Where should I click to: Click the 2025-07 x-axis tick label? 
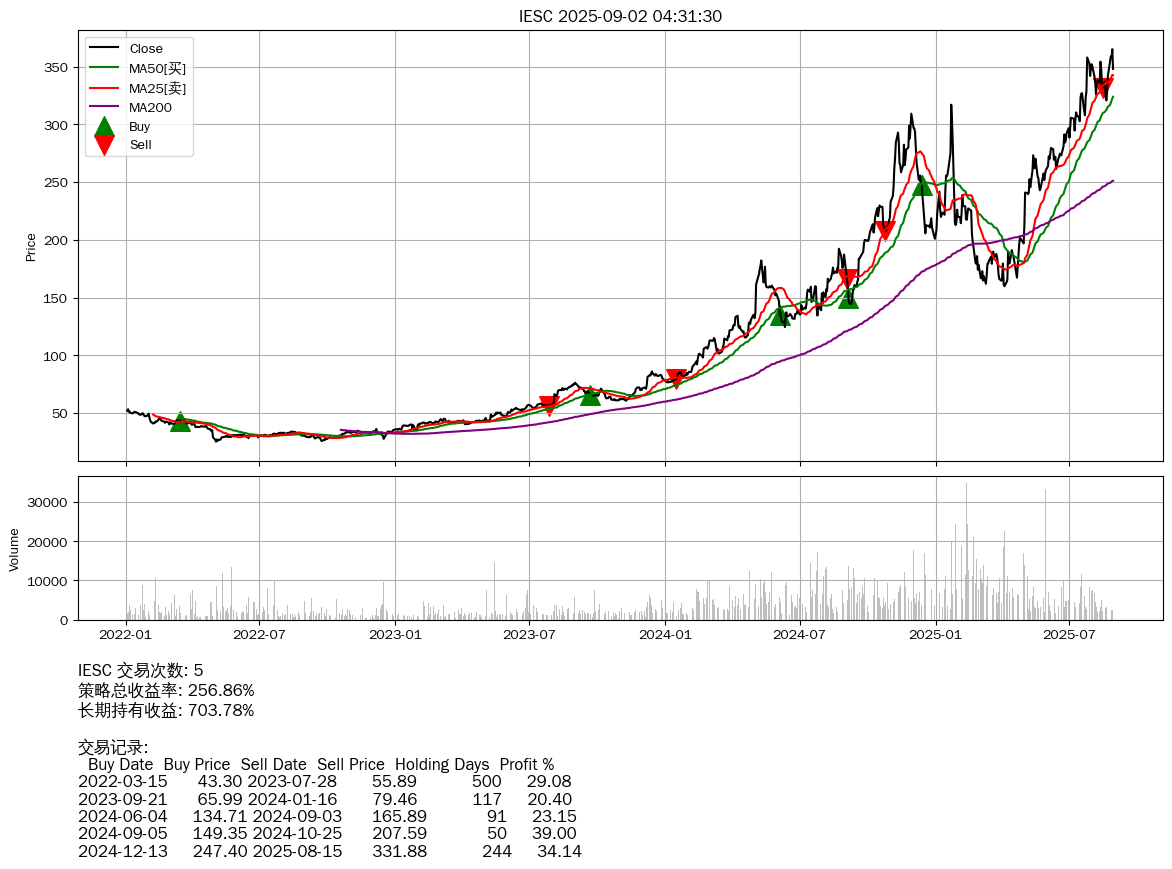(1070, 633)
